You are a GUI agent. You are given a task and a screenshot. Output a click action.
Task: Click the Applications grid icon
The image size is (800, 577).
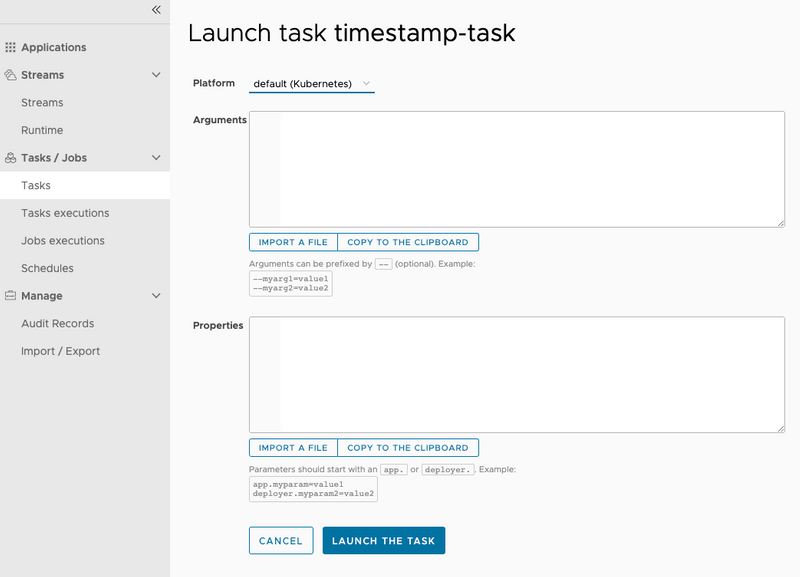(x=12, y=47)
